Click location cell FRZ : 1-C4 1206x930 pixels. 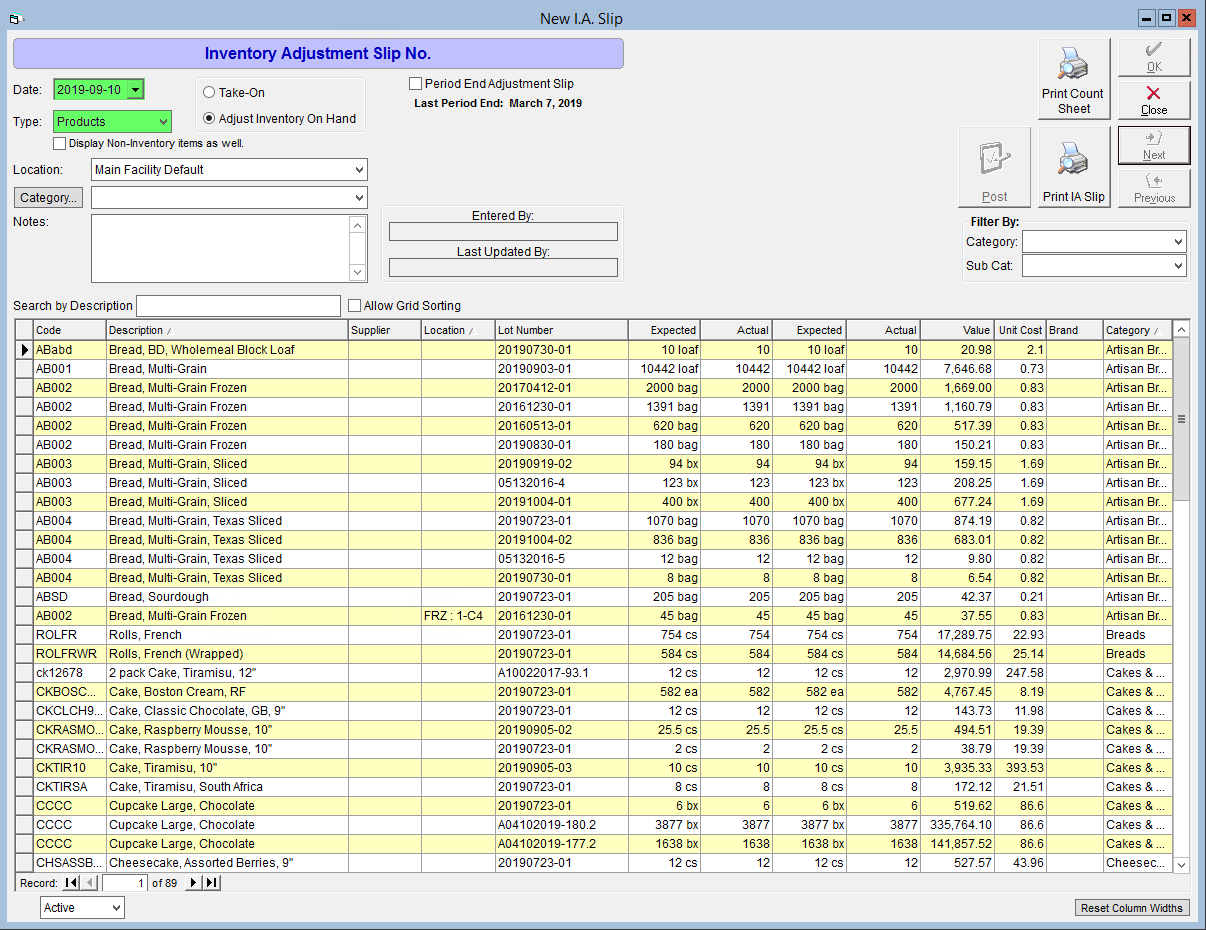[458, 616]
